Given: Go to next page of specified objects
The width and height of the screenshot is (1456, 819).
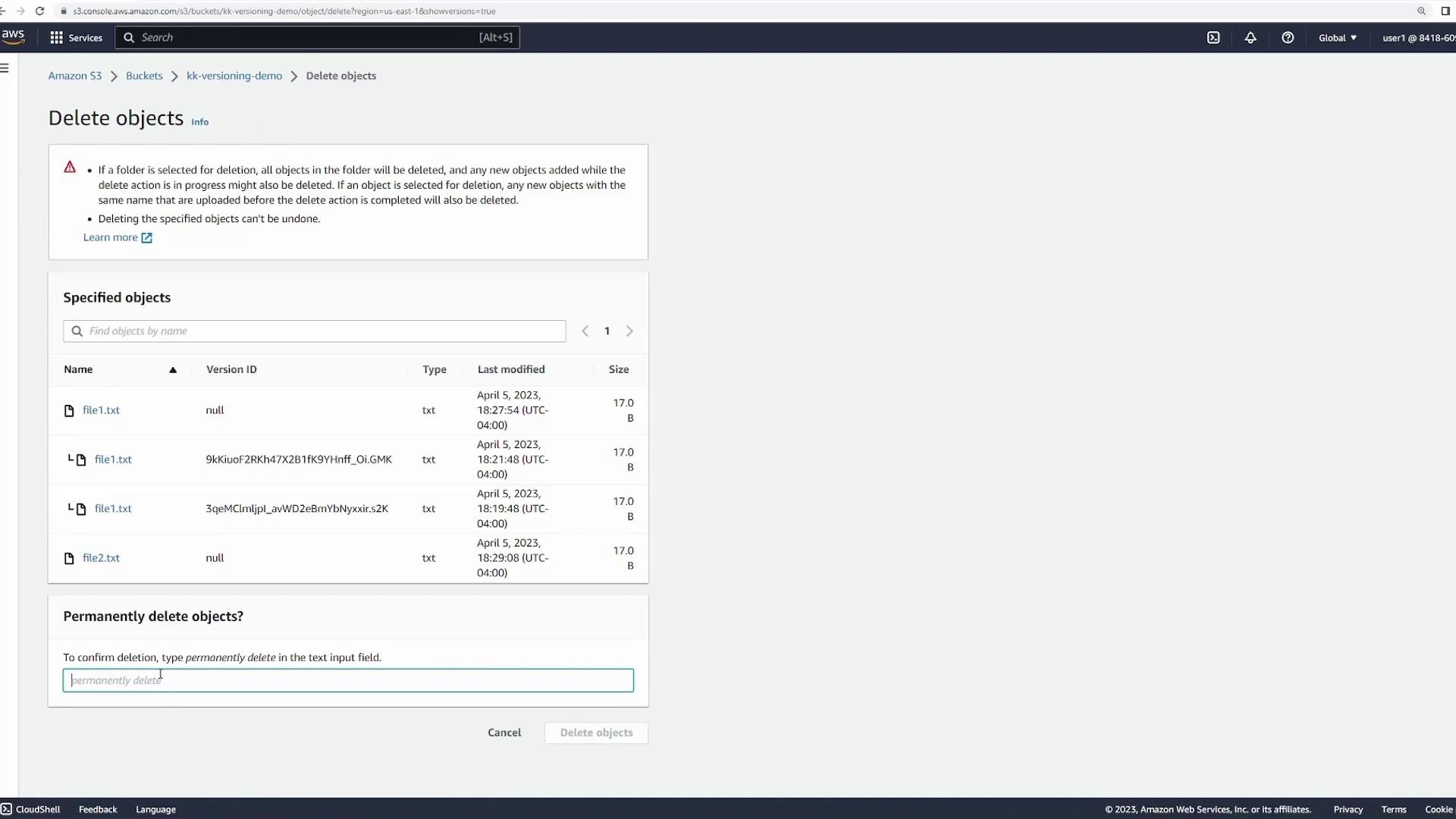Looking at the screenshot, I should [x=629, y=331].
